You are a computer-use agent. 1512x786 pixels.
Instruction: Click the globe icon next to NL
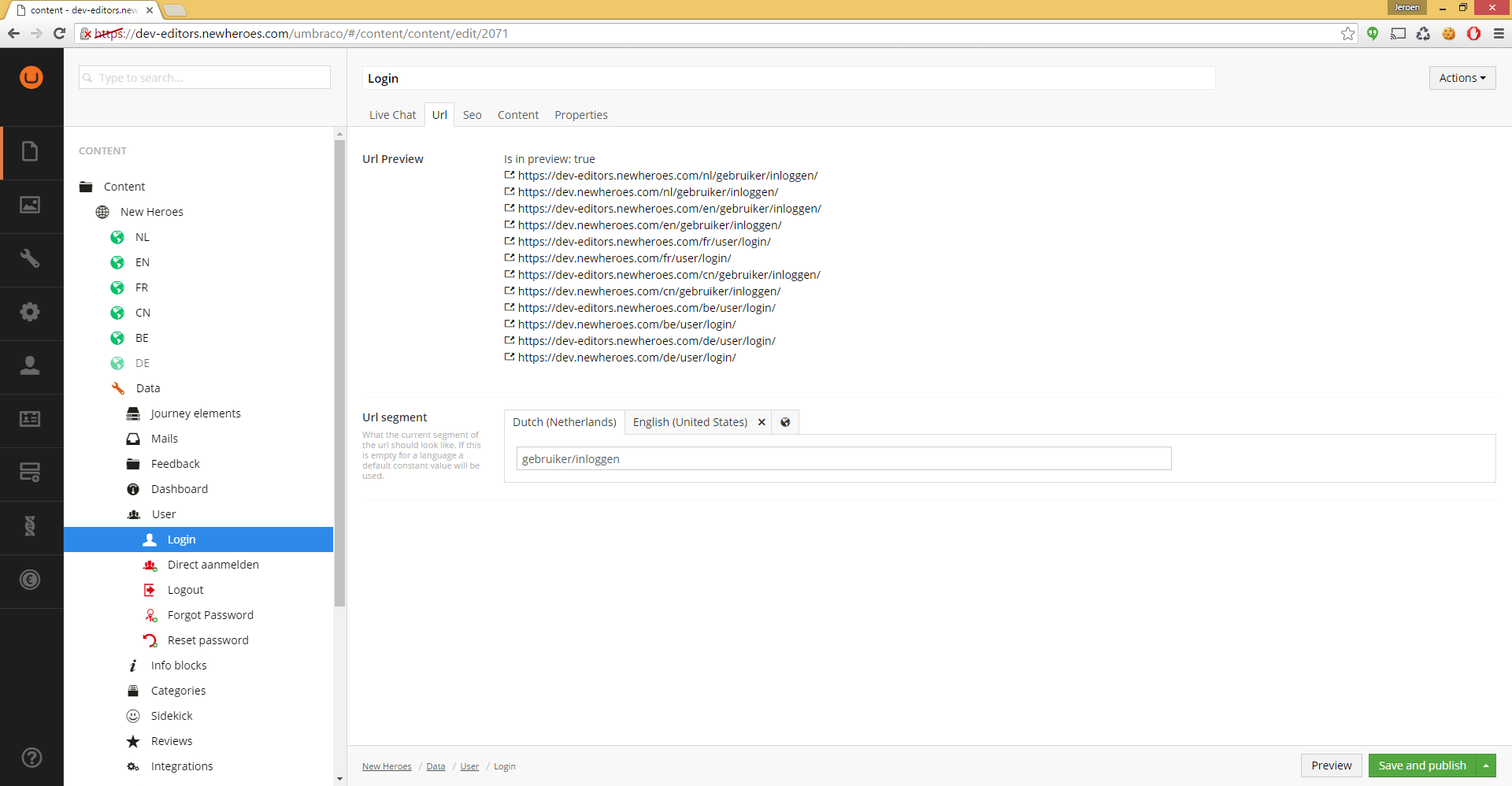[x=117, y=237]
